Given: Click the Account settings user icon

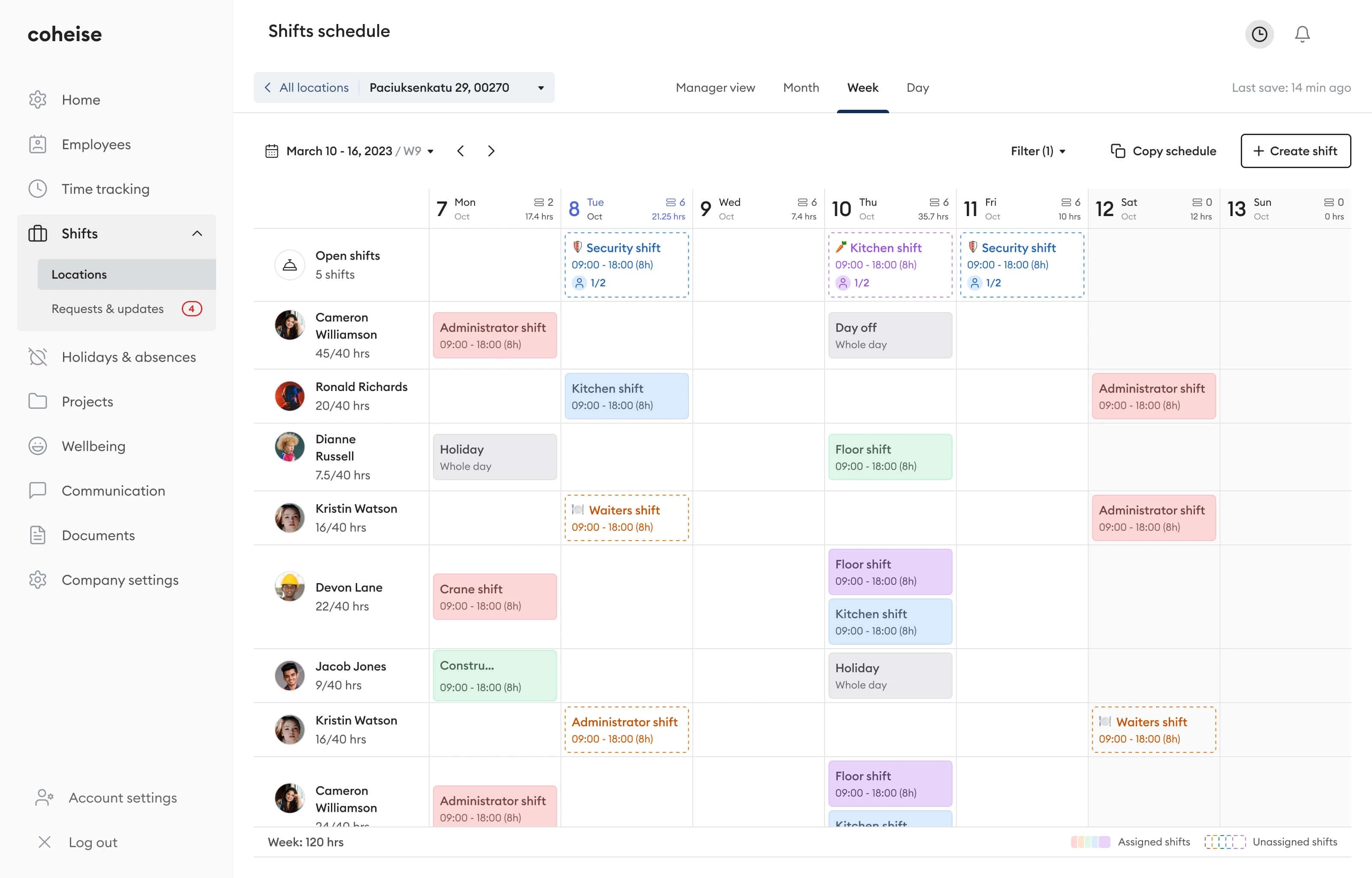Looking at the screenshot, I should [45, 797].
